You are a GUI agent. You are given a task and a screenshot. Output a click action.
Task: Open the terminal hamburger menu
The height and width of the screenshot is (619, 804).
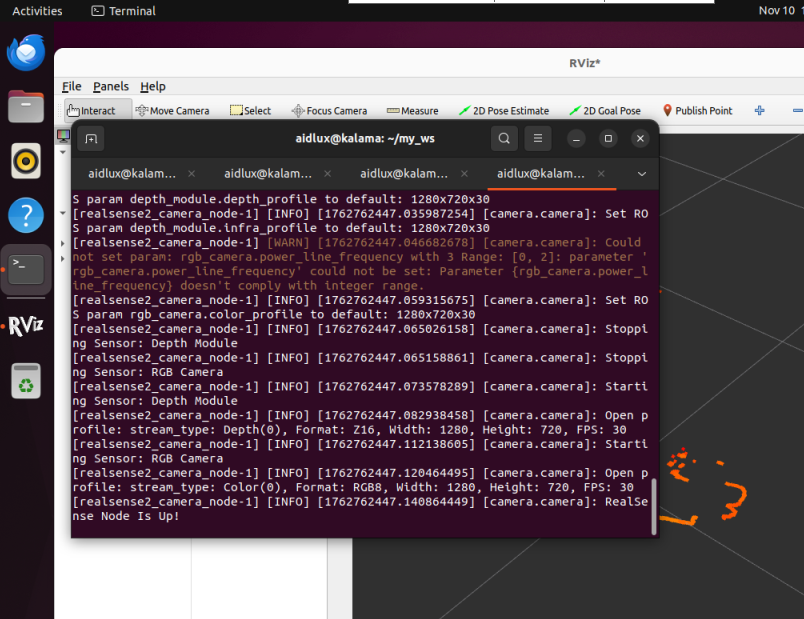[x=537, y=138]
